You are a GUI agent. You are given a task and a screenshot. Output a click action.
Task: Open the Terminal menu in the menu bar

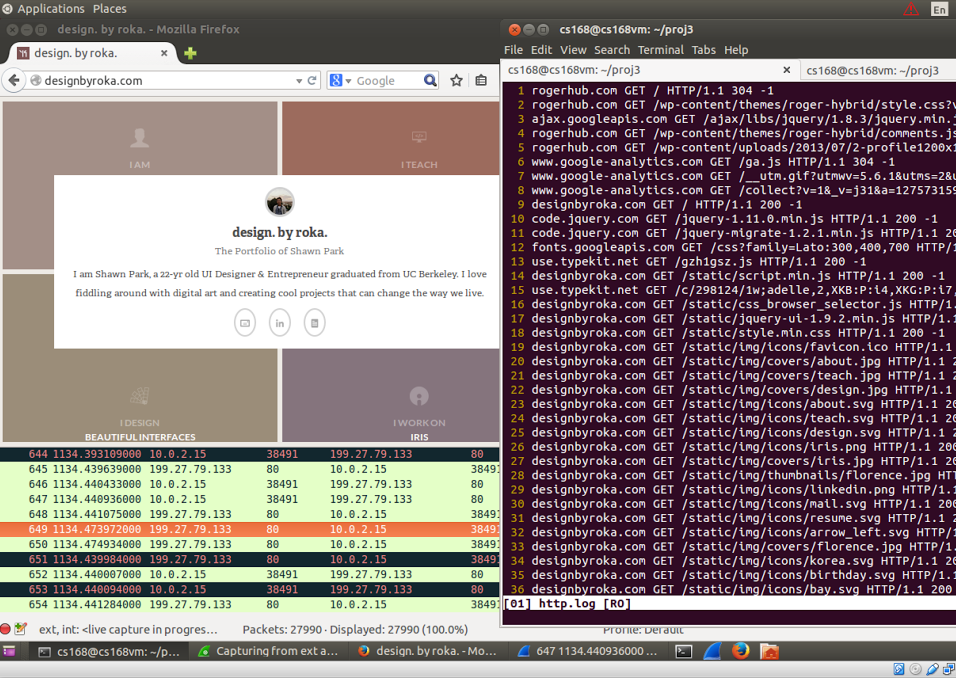click(660, 50)
